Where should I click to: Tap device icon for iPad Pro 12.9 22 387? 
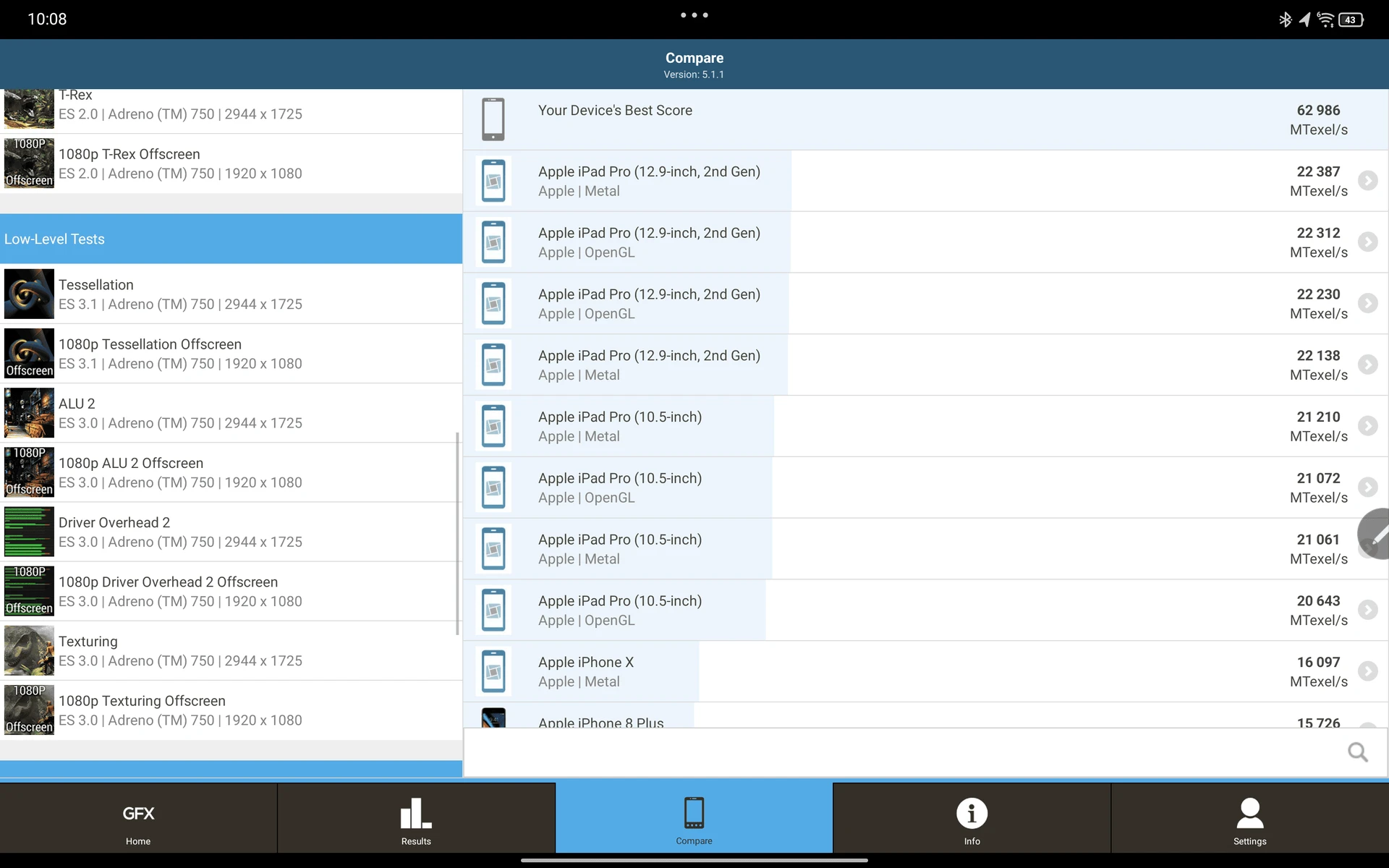pos(493,181)
